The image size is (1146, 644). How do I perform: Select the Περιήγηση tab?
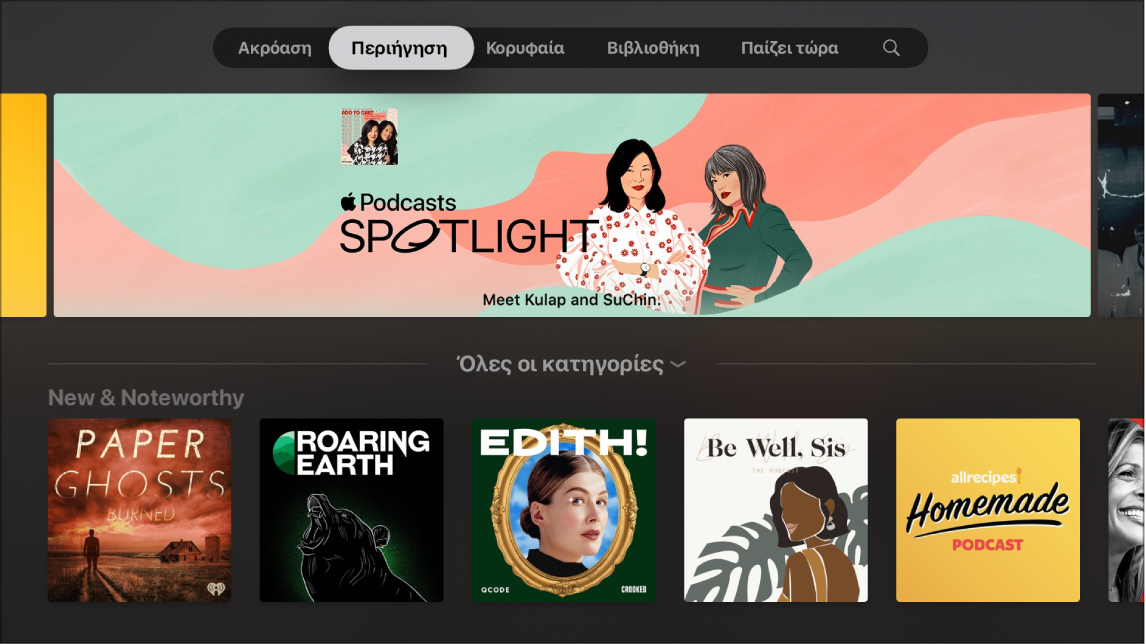click(x=400, y=48)
